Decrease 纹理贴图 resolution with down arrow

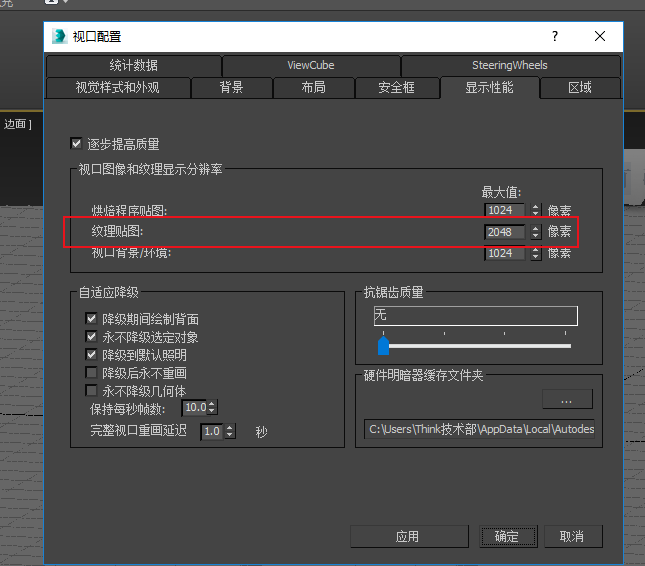[536, 236]
